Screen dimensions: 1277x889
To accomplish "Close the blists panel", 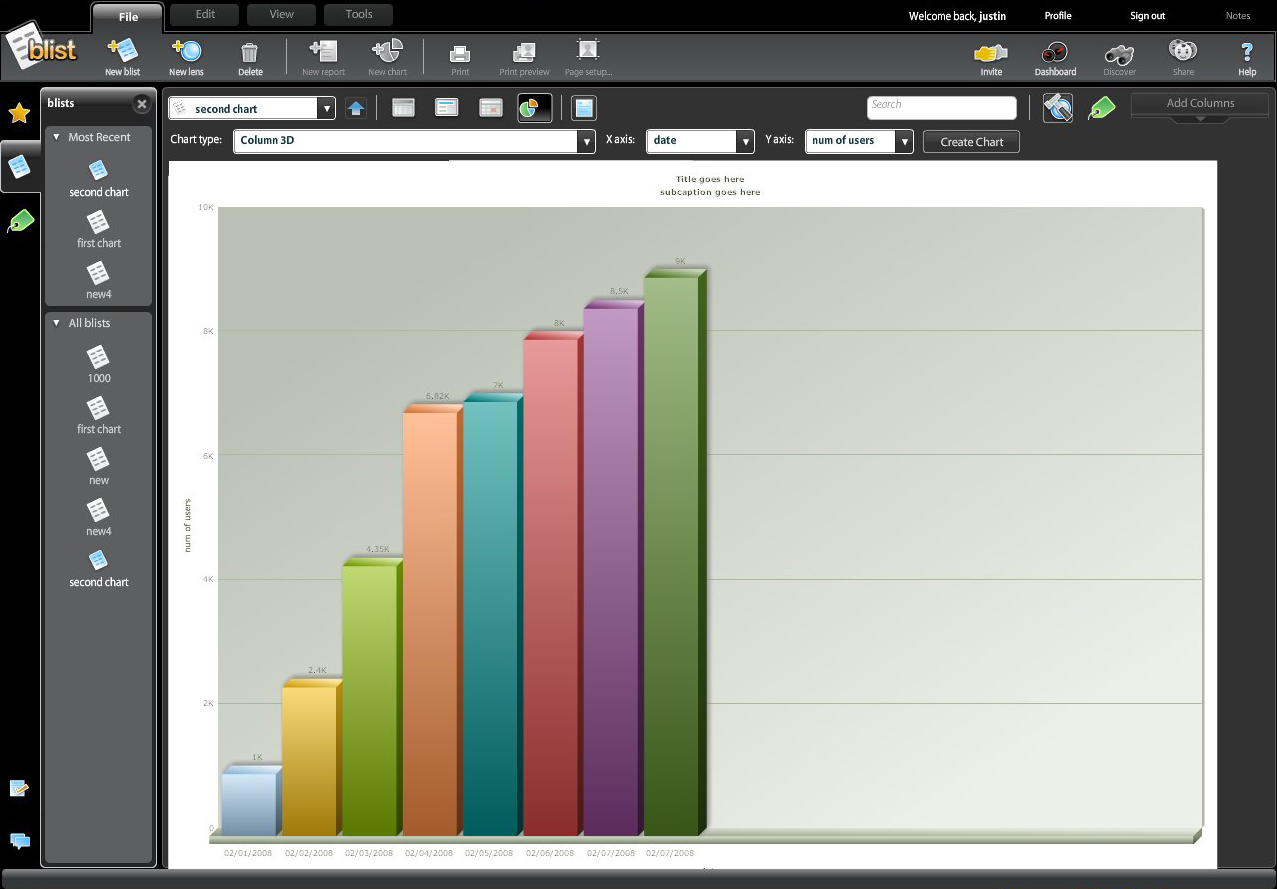I will click(142, 104).
